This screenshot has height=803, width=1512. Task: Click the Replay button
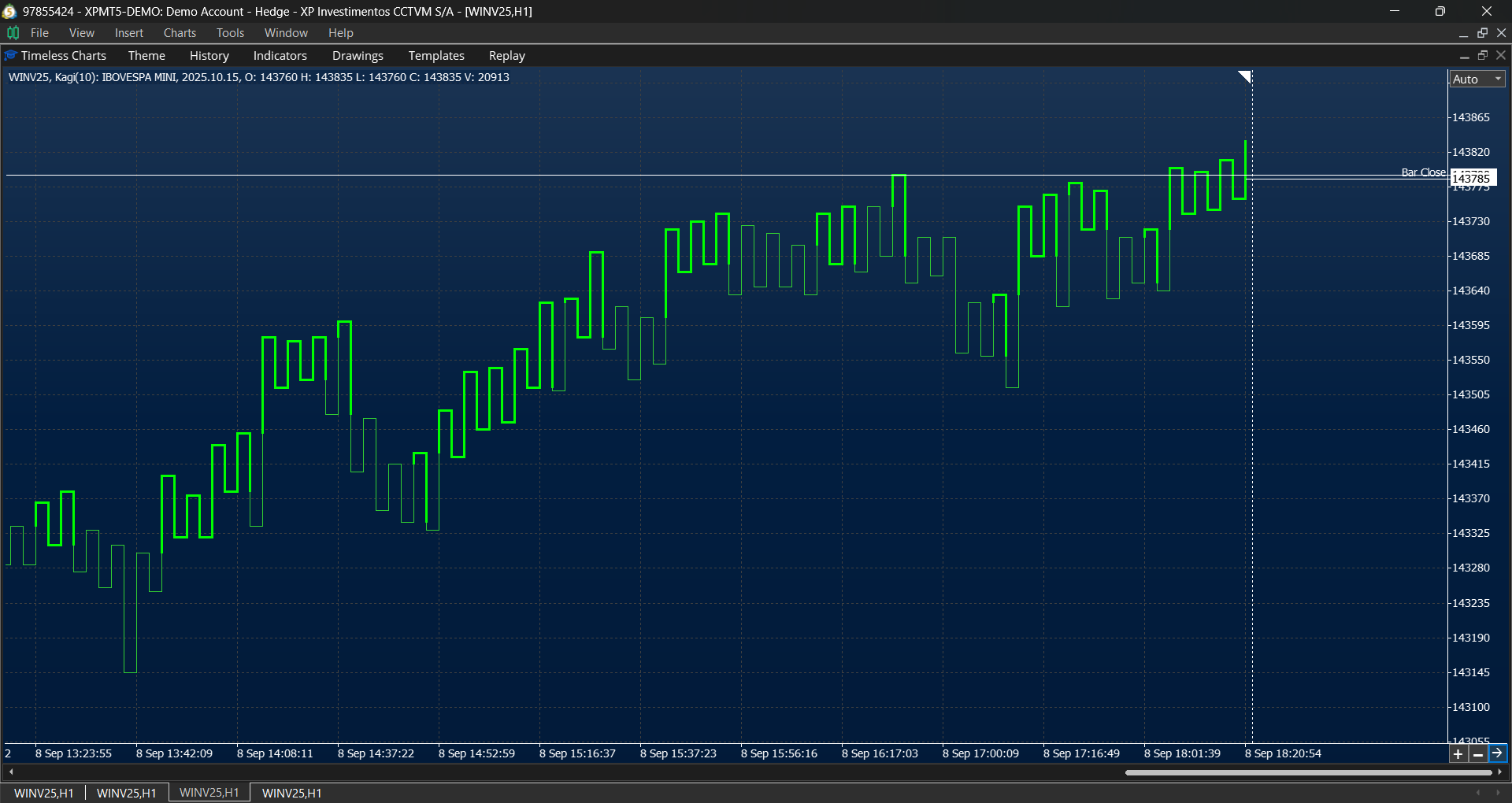click(506, 55)
